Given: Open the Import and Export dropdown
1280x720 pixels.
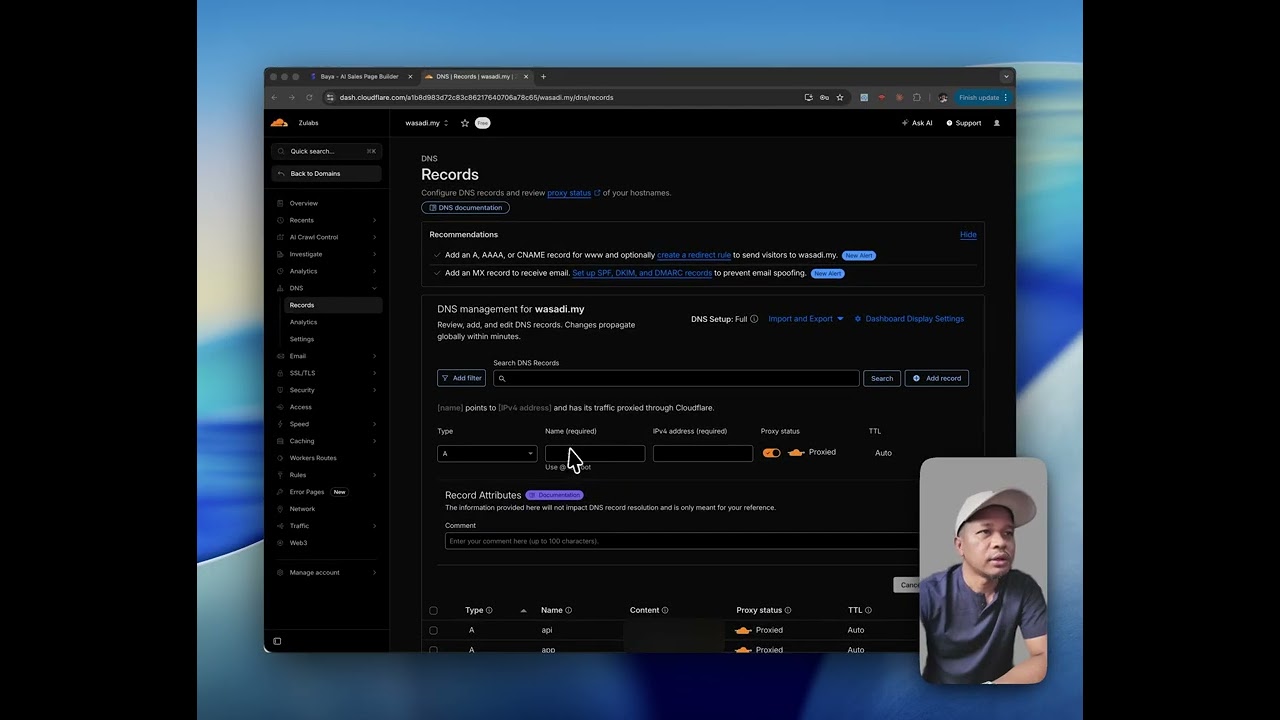Looking at the screenshot, I should click(806, 319).
